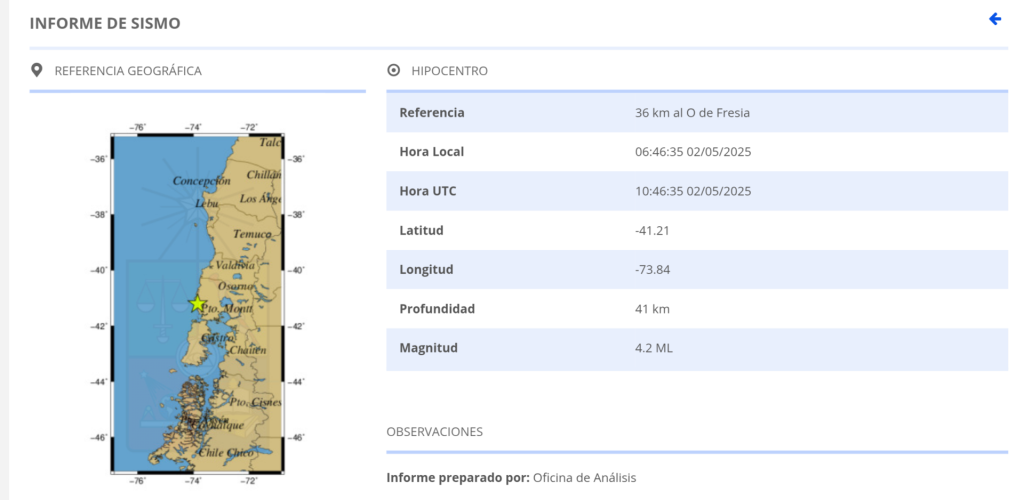Click Chile Chico label on the map
Viewport: 1024px width, 500px height.
(x=226, y=452)
